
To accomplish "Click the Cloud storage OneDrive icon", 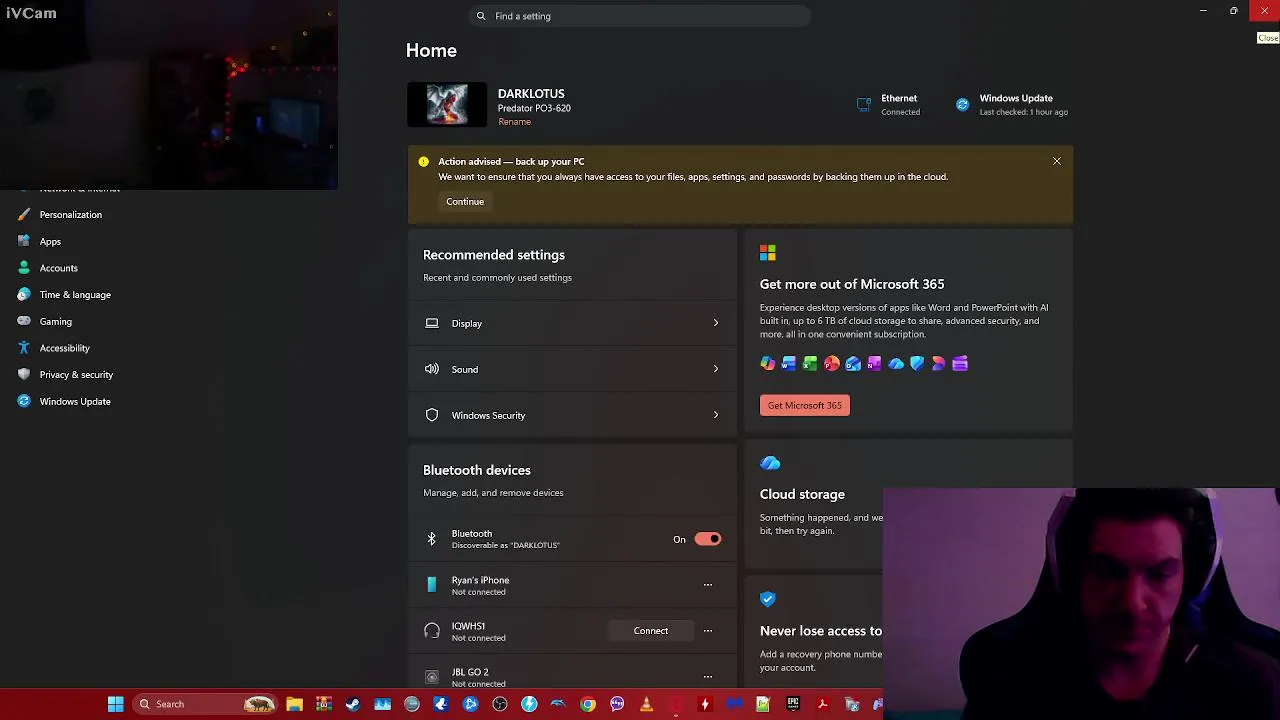I will [x=770, y=463].
